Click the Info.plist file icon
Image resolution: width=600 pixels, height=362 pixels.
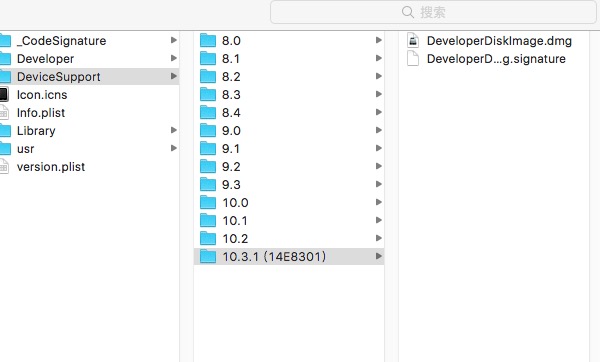(x=4, y=113)
